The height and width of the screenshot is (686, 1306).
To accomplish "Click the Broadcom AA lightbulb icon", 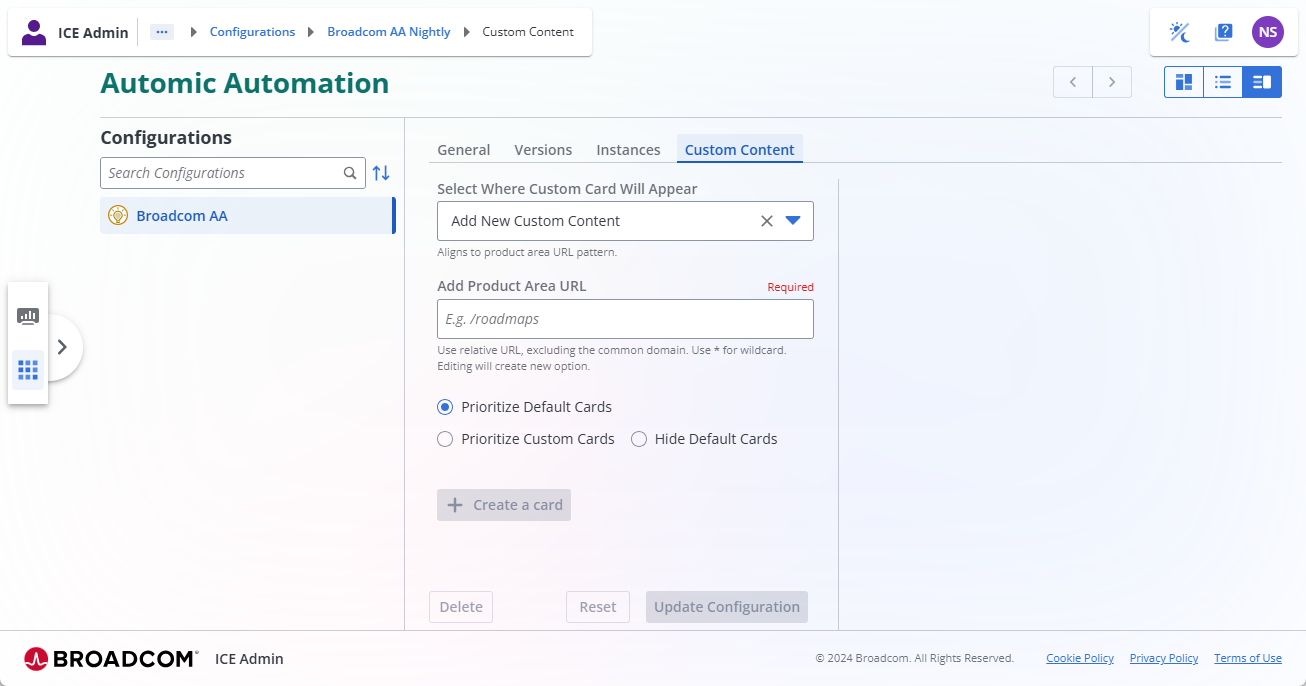I will (118, 215).
